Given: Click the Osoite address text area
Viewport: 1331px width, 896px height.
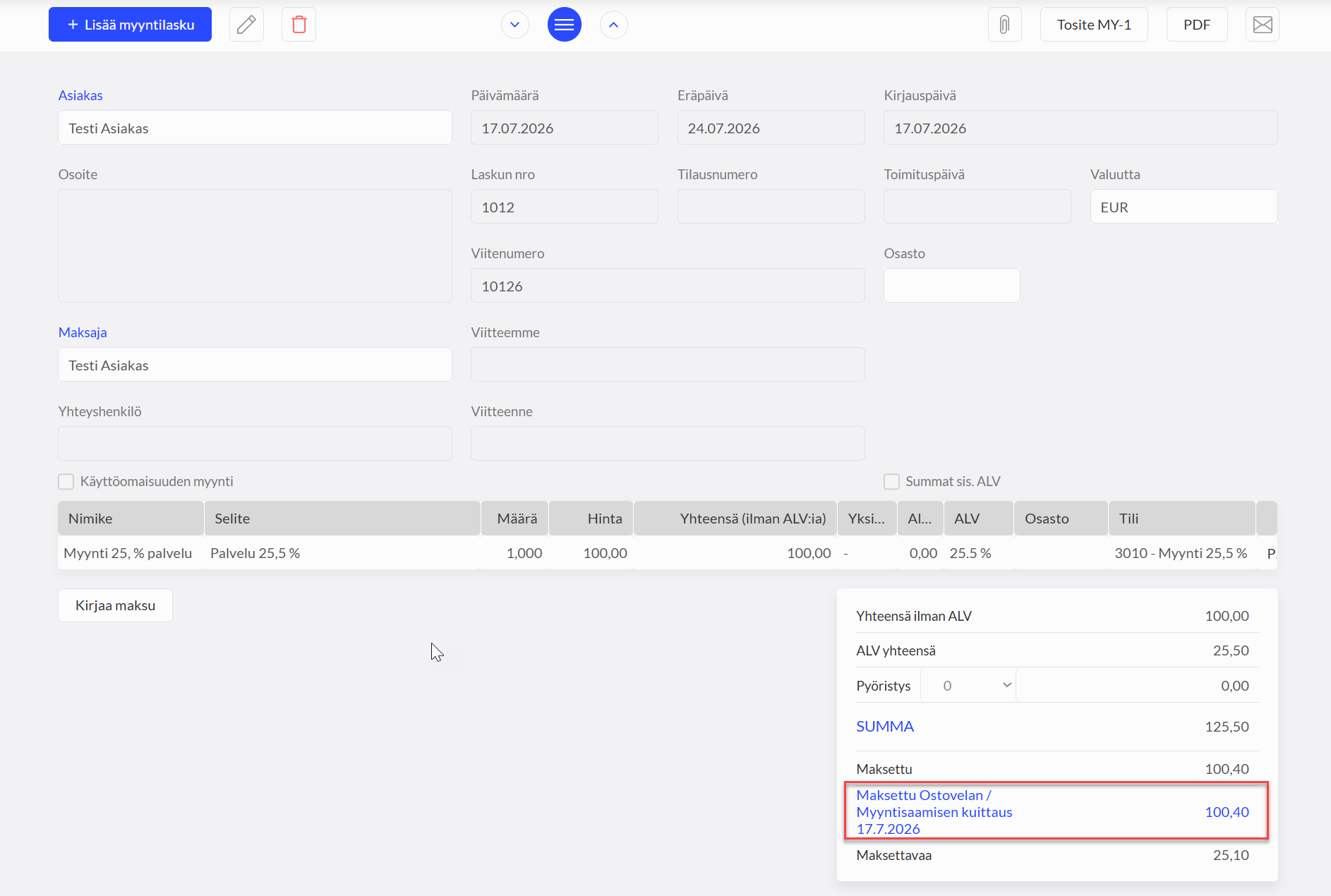Looking at the screenshot, I should tap(255, 246).
